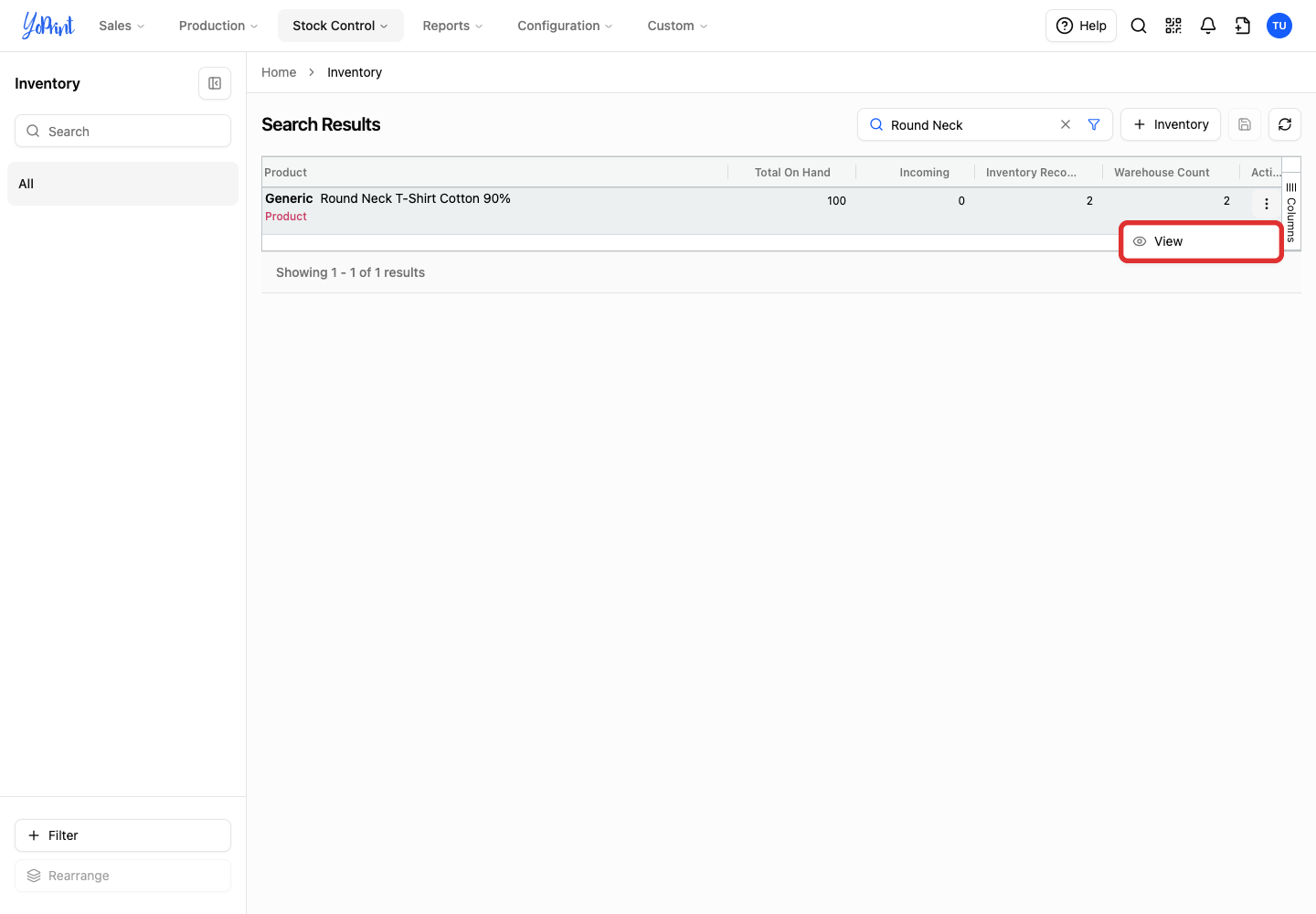Image resolution: width=1316 pixels, height=914 pixels.
Task: Open the TU user avatar menu
Action: click(x=1279, y=26)
